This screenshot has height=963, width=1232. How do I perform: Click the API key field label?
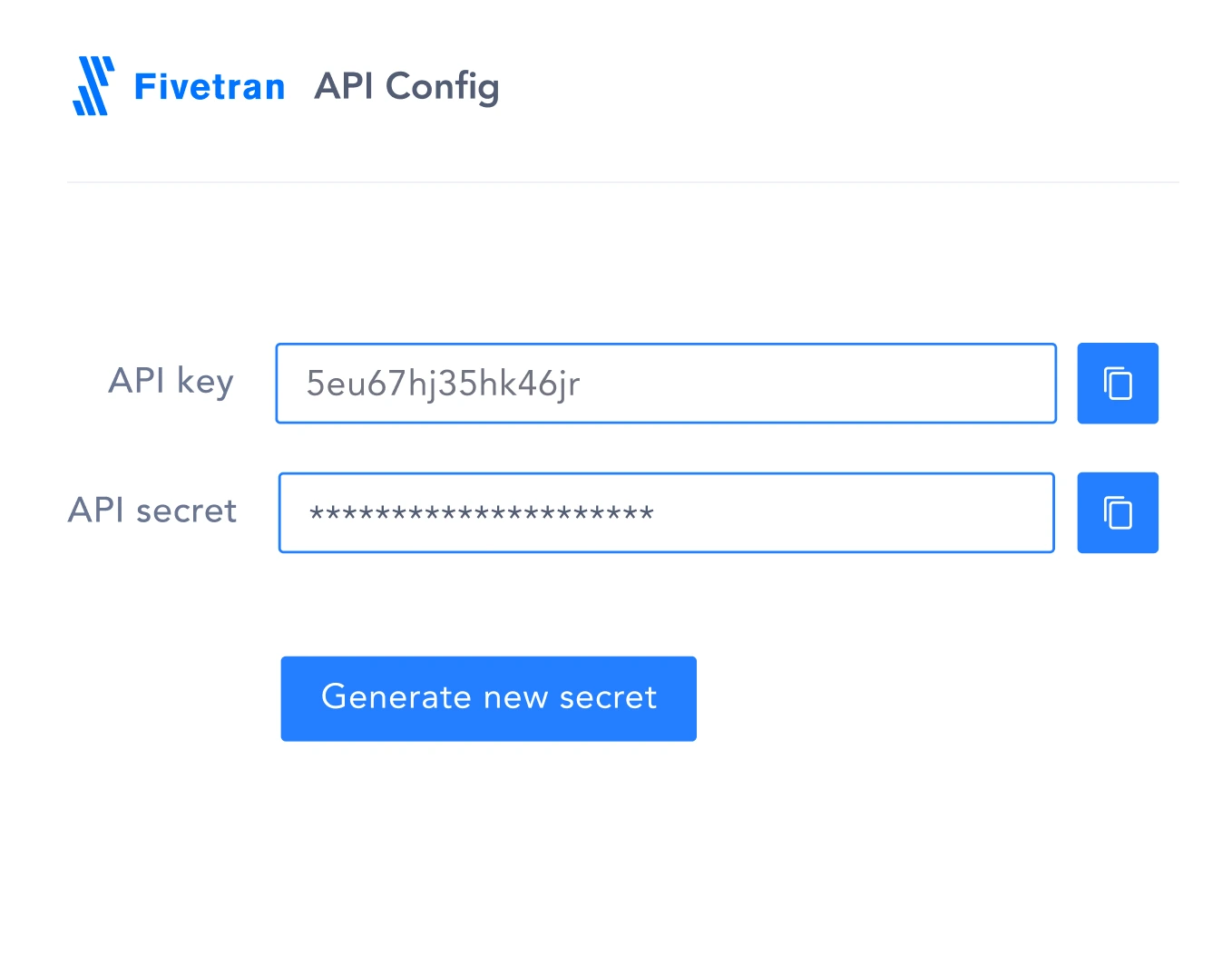(x=171, y=381)
